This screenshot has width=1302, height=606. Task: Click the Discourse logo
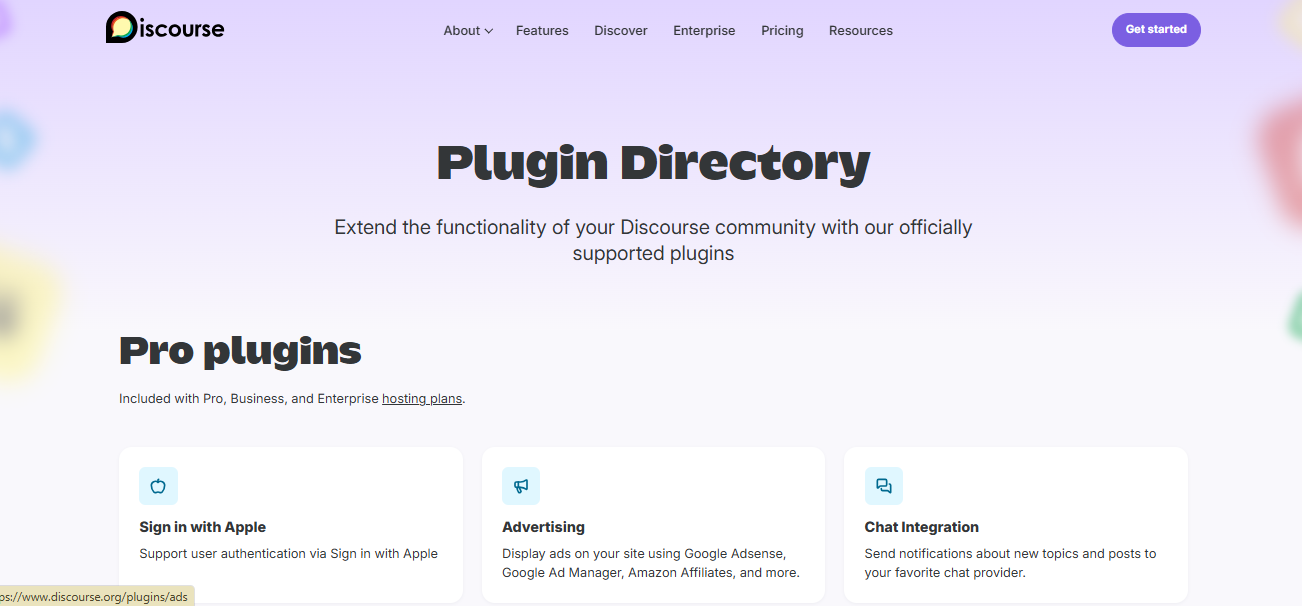pos(165,28)
